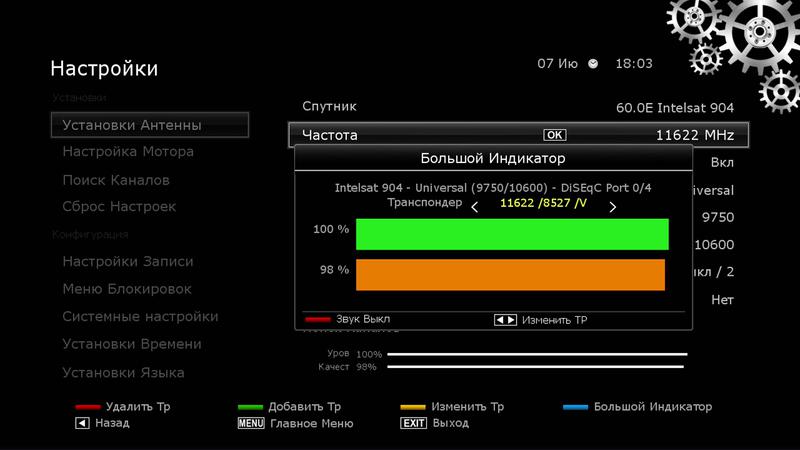The height and width of the screenshot is (450, 800).
Task: Click the Изменить ТР arrows in popup
Action: pos(506,320)
